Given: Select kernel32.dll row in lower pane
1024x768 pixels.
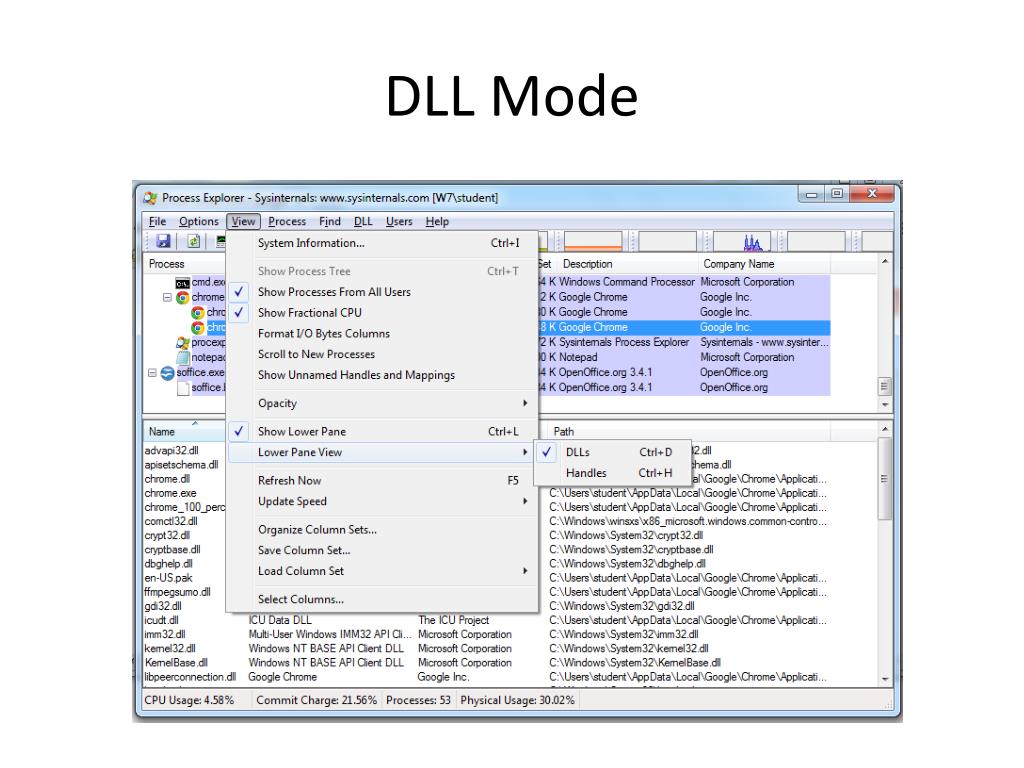Looking at the screenshot, I should click(487, 648).
